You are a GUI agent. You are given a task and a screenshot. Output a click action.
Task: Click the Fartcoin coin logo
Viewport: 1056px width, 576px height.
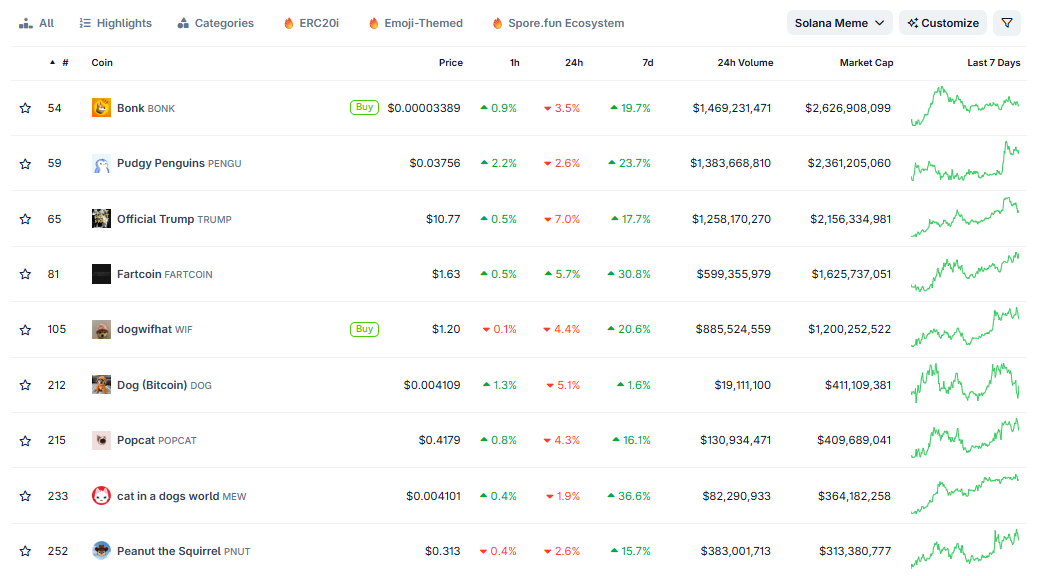point(101,274)
